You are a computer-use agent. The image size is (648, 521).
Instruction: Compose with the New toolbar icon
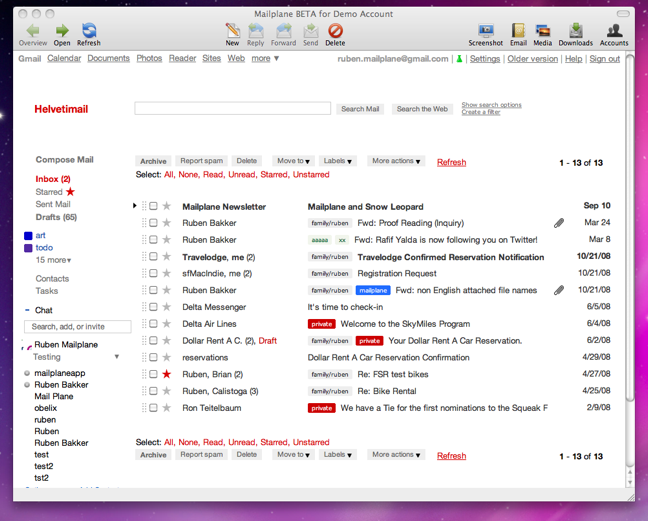click(232, 31)
